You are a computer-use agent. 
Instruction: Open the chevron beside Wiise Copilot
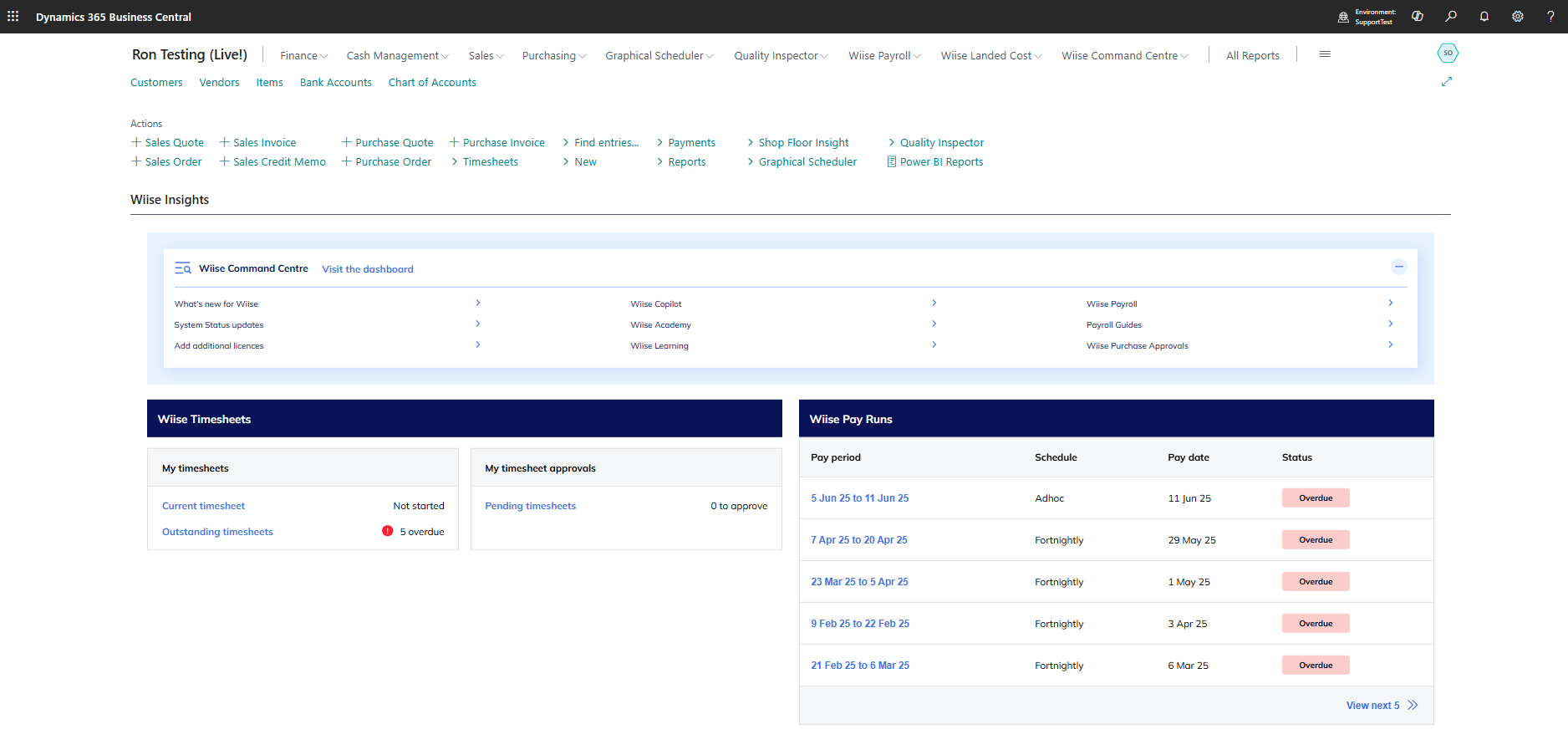coord(934,303)
